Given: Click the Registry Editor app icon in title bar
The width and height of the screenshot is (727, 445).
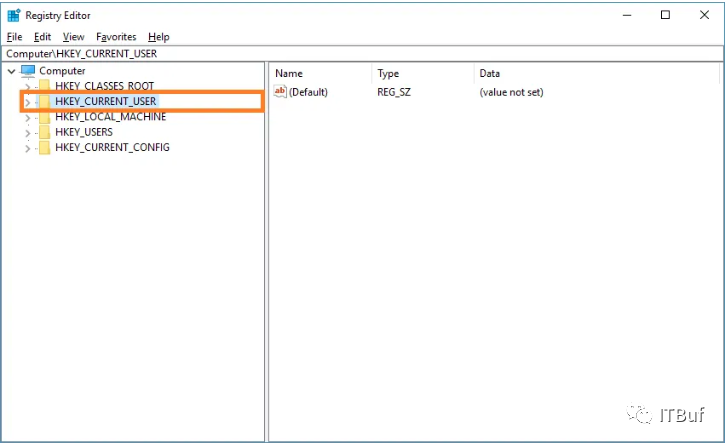Looking at the screenshot, I should click(x=14, y=15).
